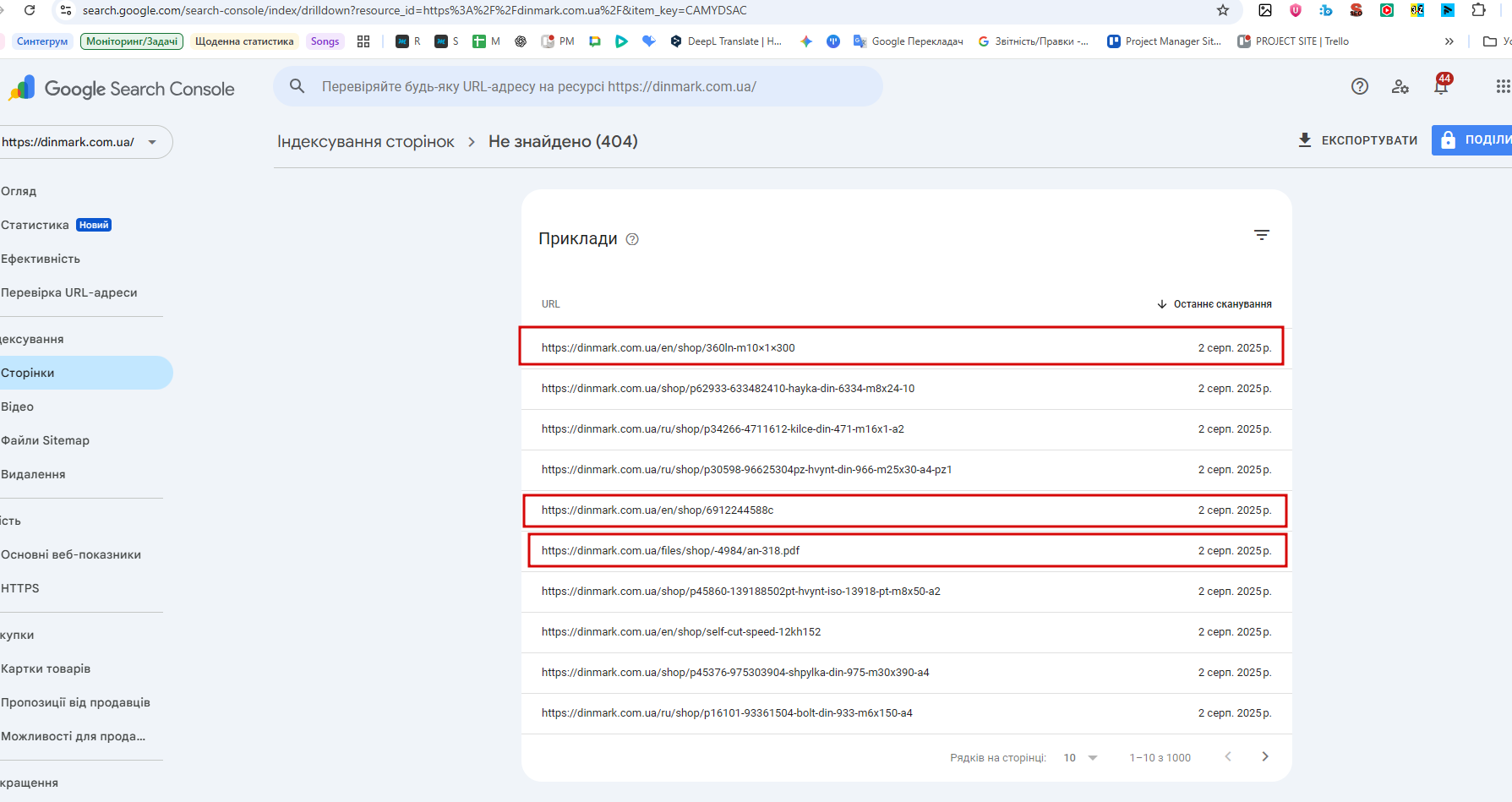The image size is (1512, 802).
Task: Sort by Останнє сканування arrow
Action: pos(1162,304)
